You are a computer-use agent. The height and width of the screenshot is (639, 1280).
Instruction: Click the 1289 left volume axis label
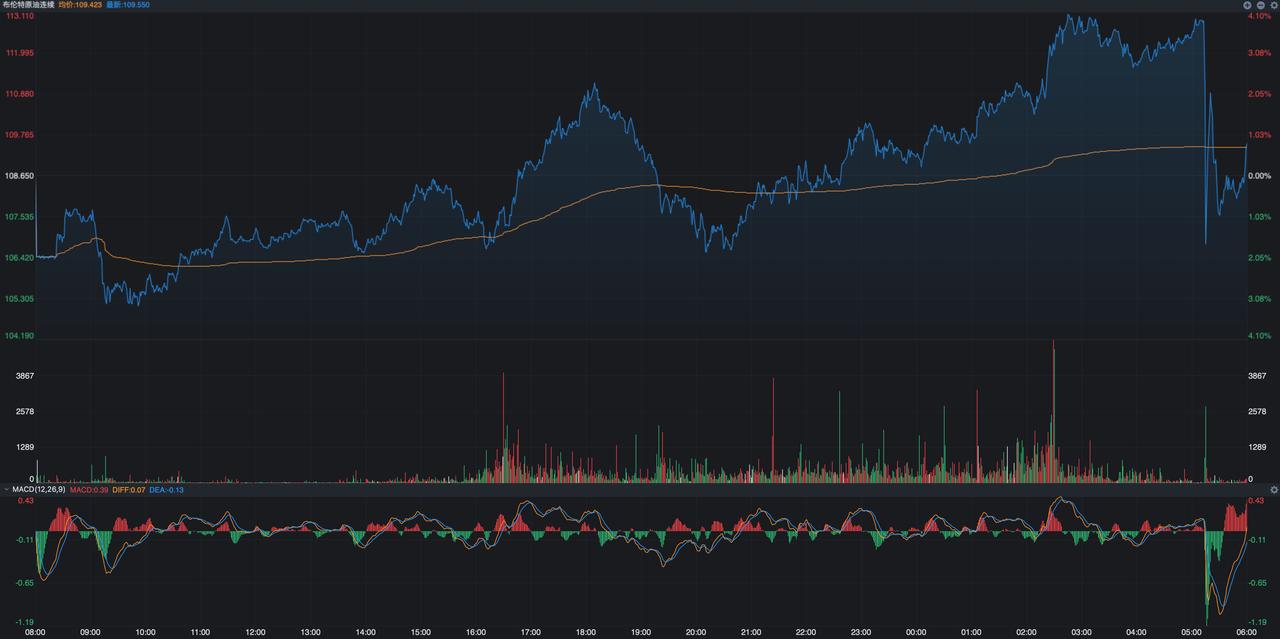[25, 449]
